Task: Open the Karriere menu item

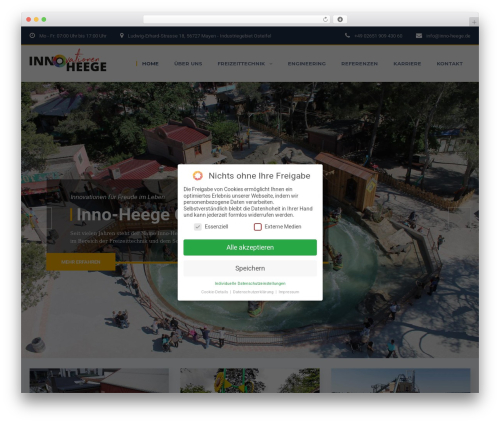Action: 407,64
